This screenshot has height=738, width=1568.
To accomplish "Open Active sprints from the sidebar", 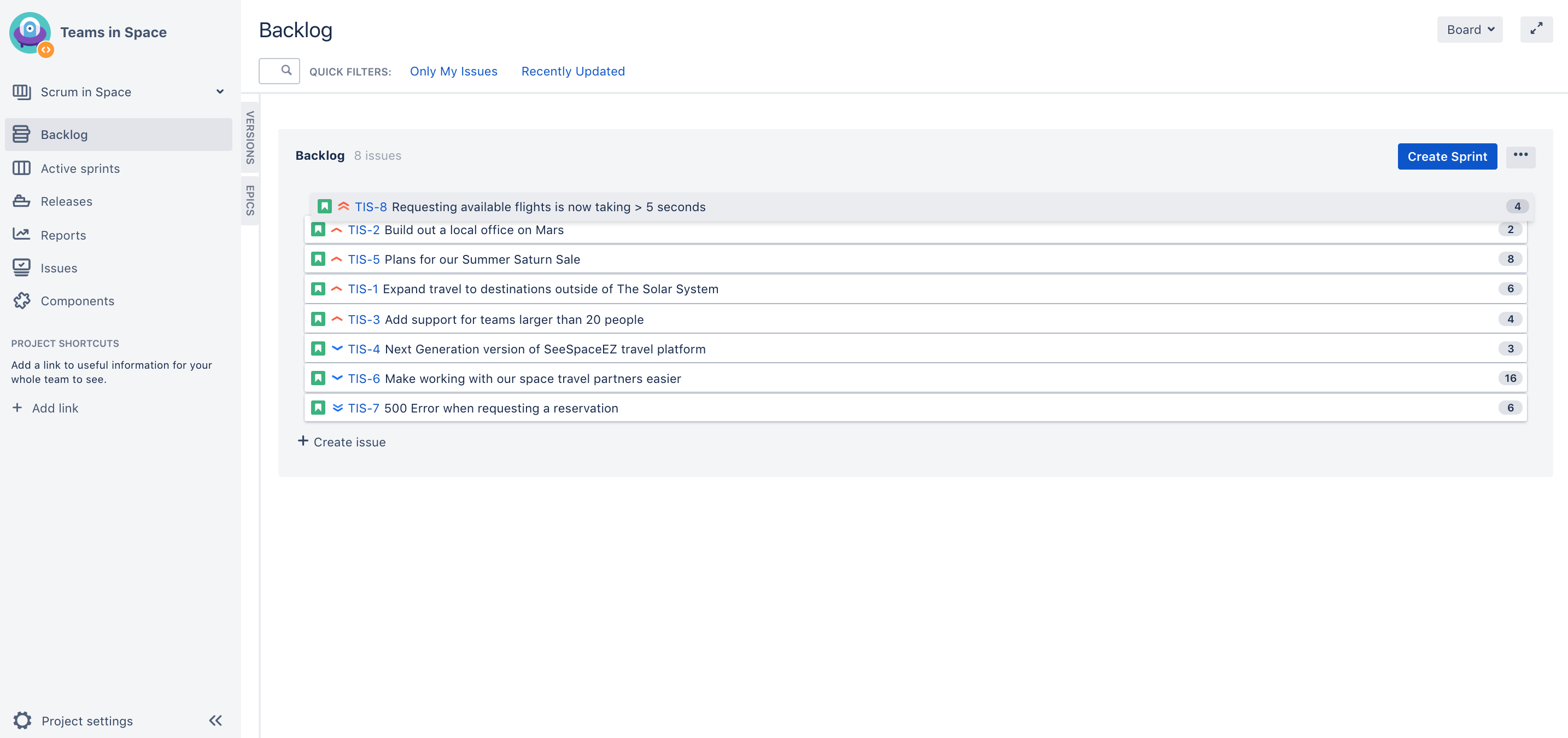I will coord(80,168).
